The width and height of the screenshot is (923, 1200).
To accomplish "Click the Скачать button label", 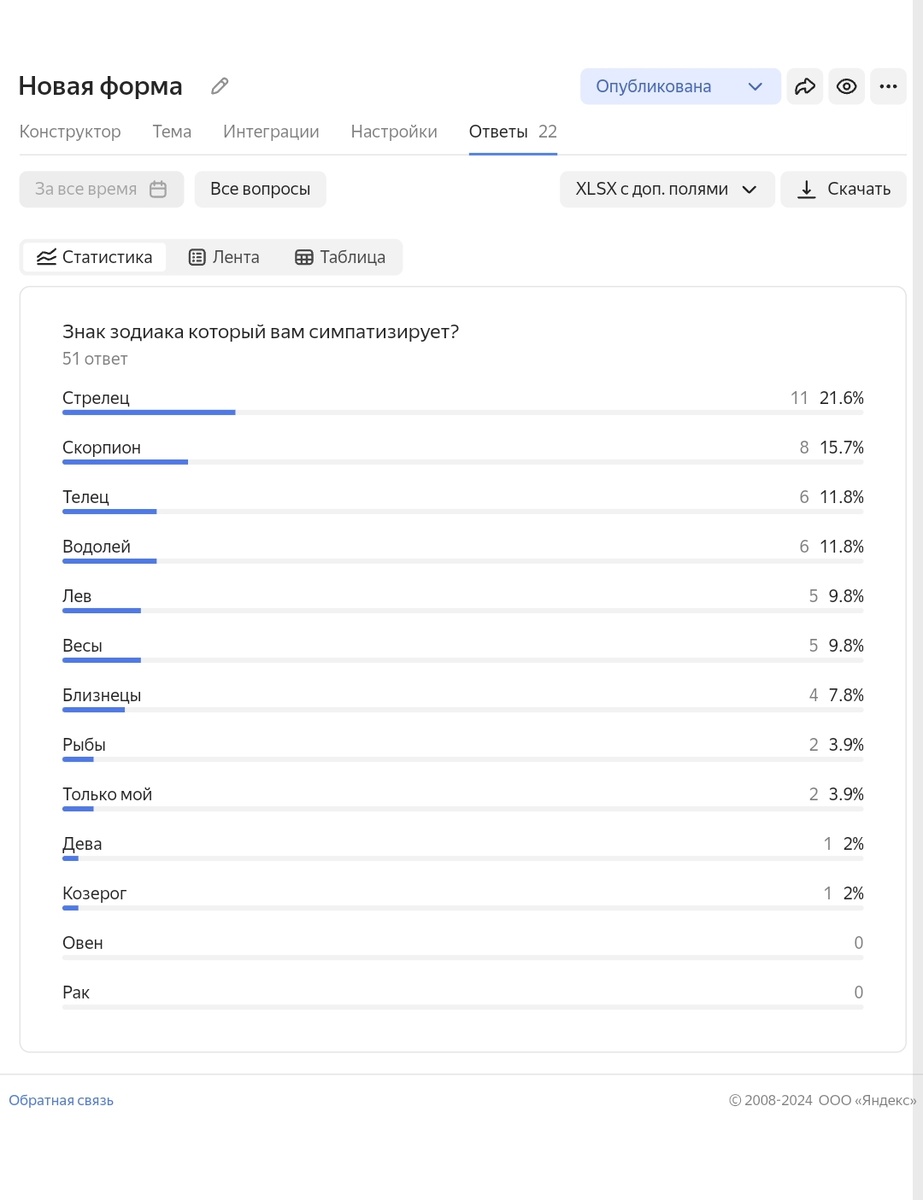I will click(858, 189).
